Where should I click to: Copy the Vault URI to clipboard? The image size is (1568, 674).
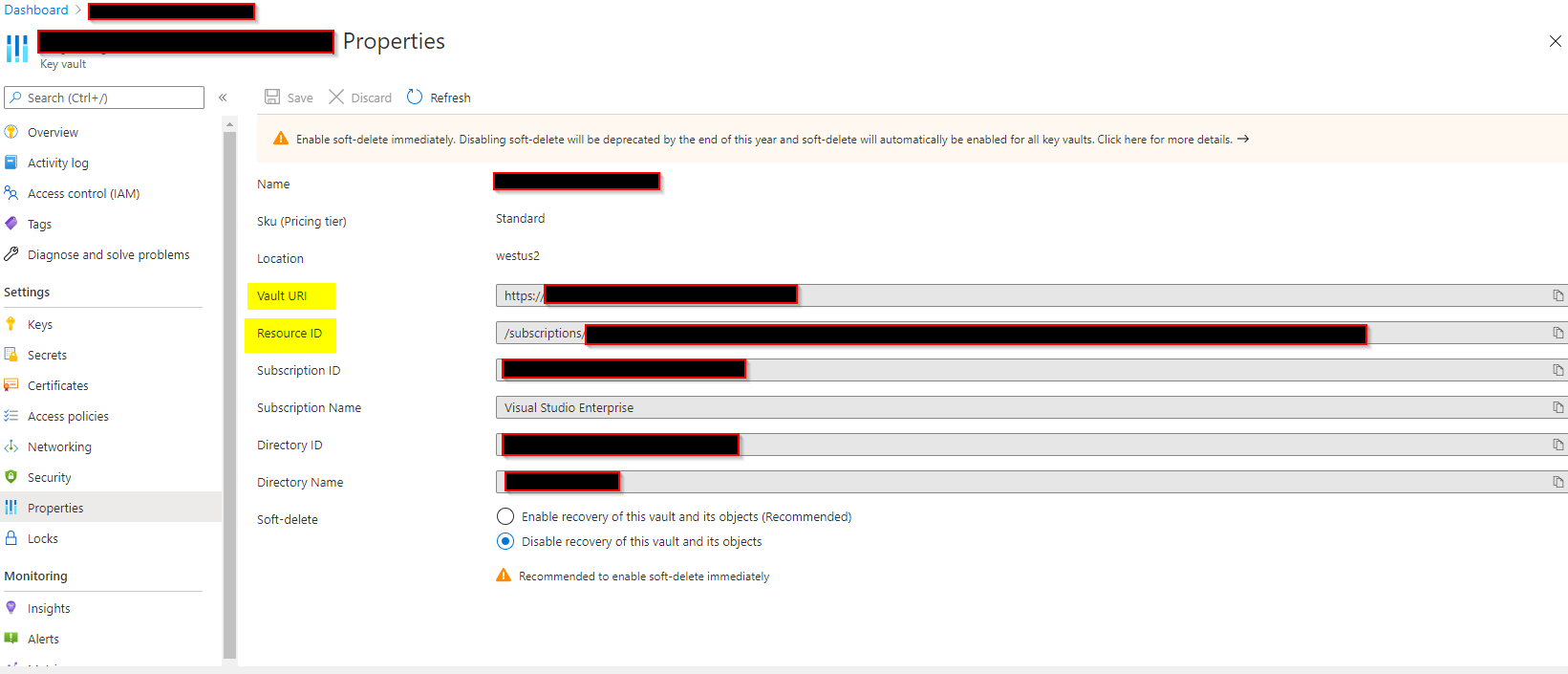click(1557, 296)
